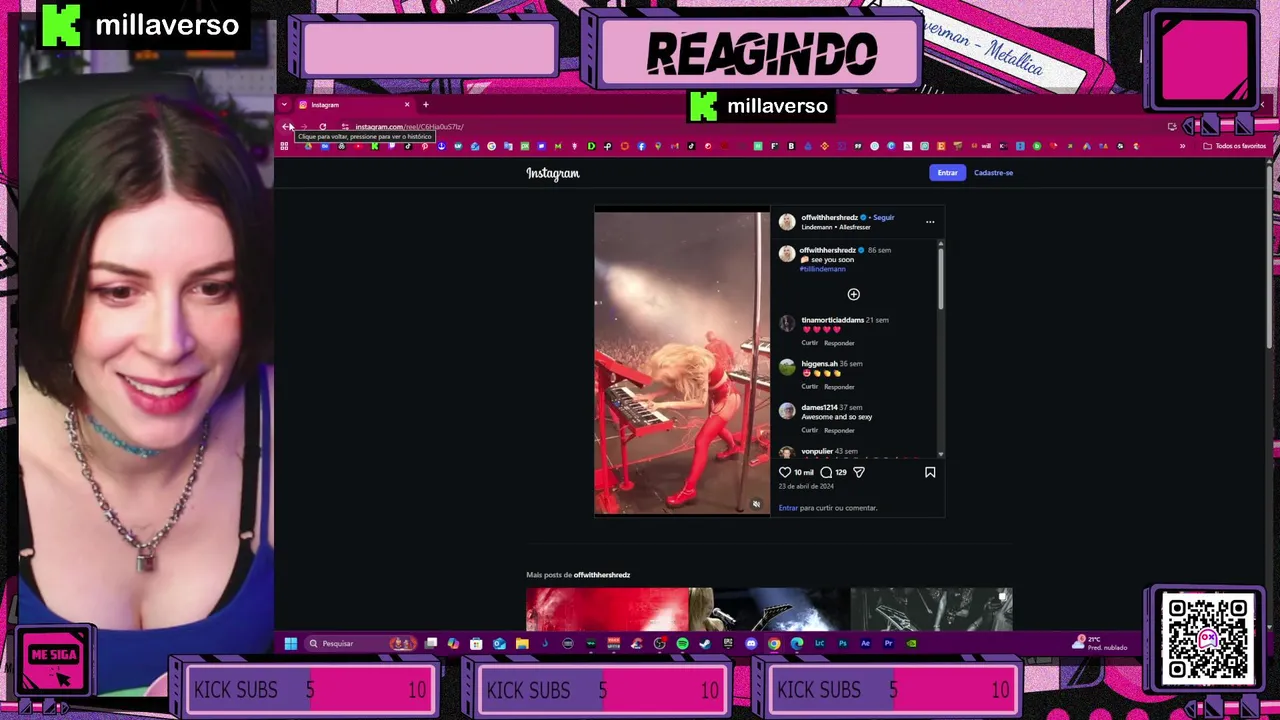Click offwithhershredz avatar in post header

point(787,222)
